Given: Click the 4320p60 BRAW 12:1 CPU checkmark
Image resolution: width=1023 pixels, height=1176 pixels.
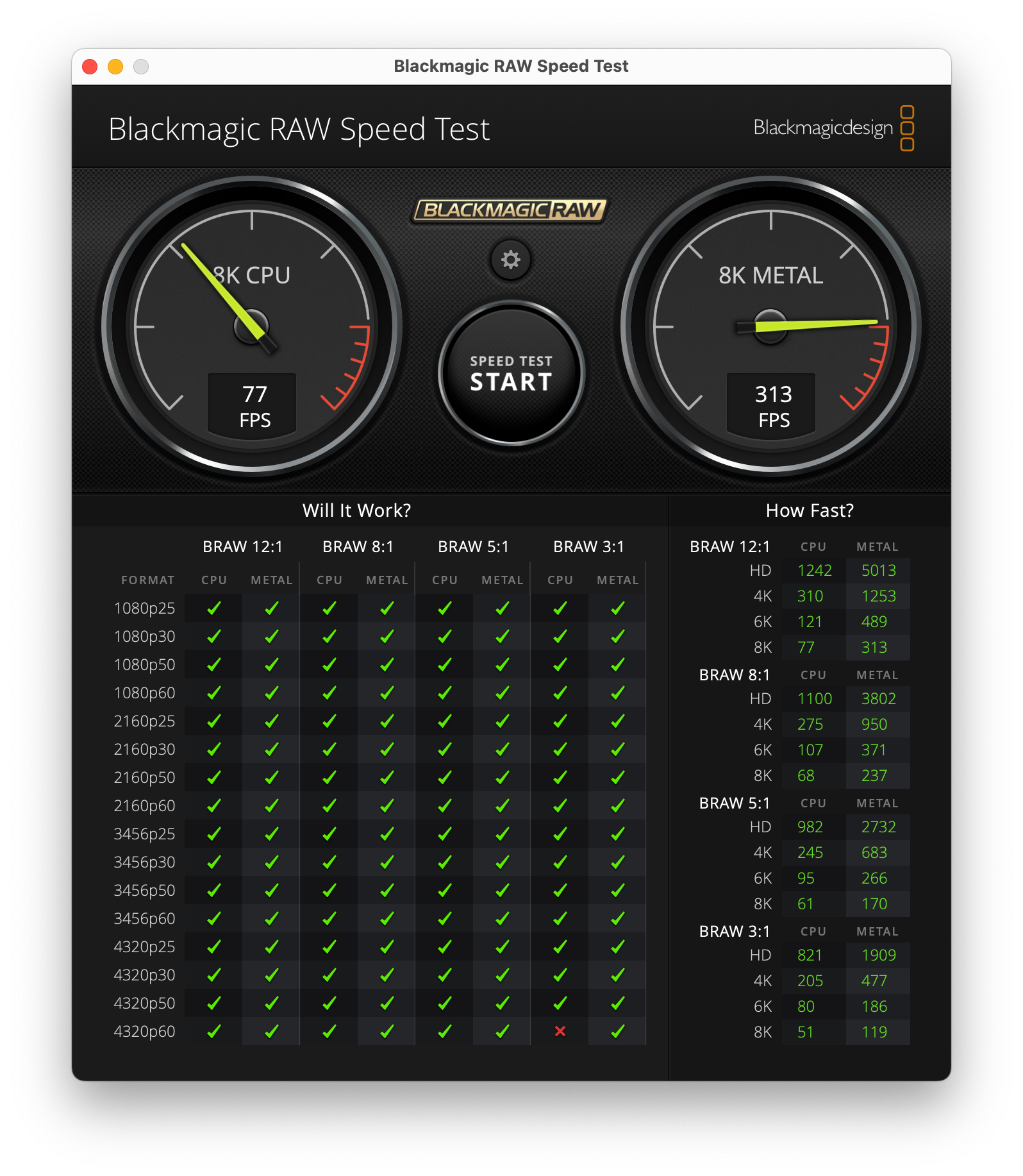Looking at the screenshot, I should 214,1031.
